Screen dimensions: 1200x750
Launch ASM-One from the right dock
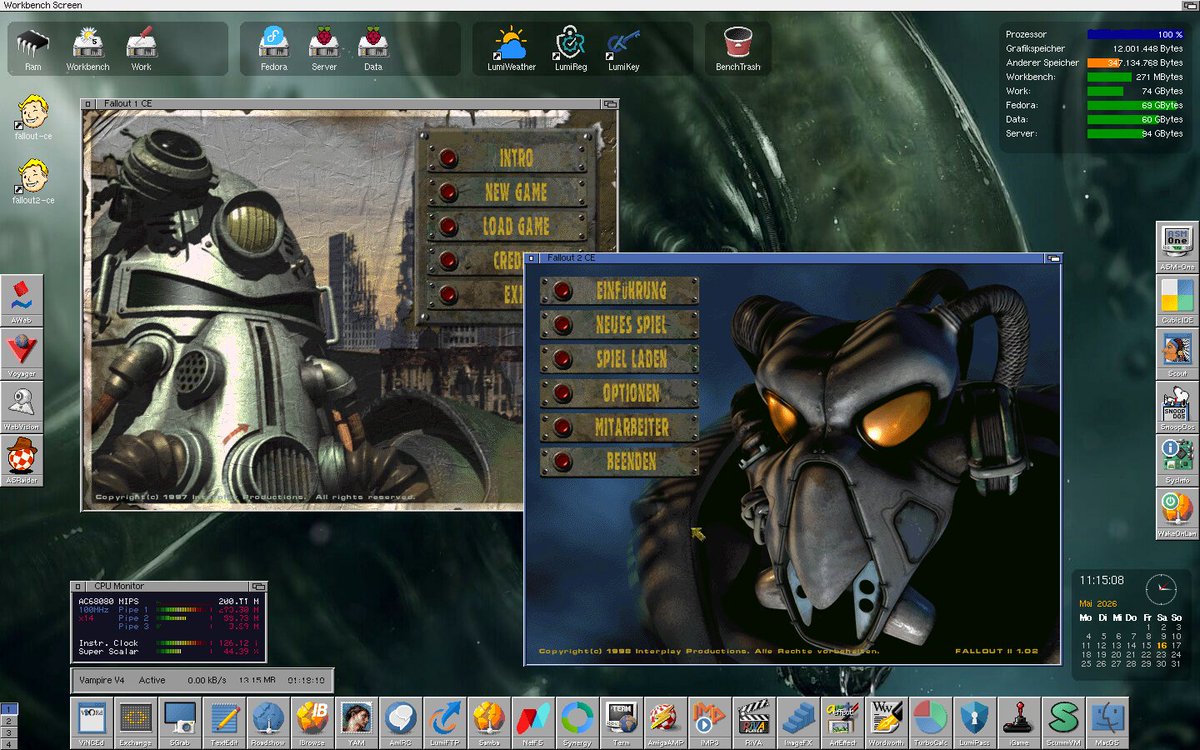tap(1177, 247)
